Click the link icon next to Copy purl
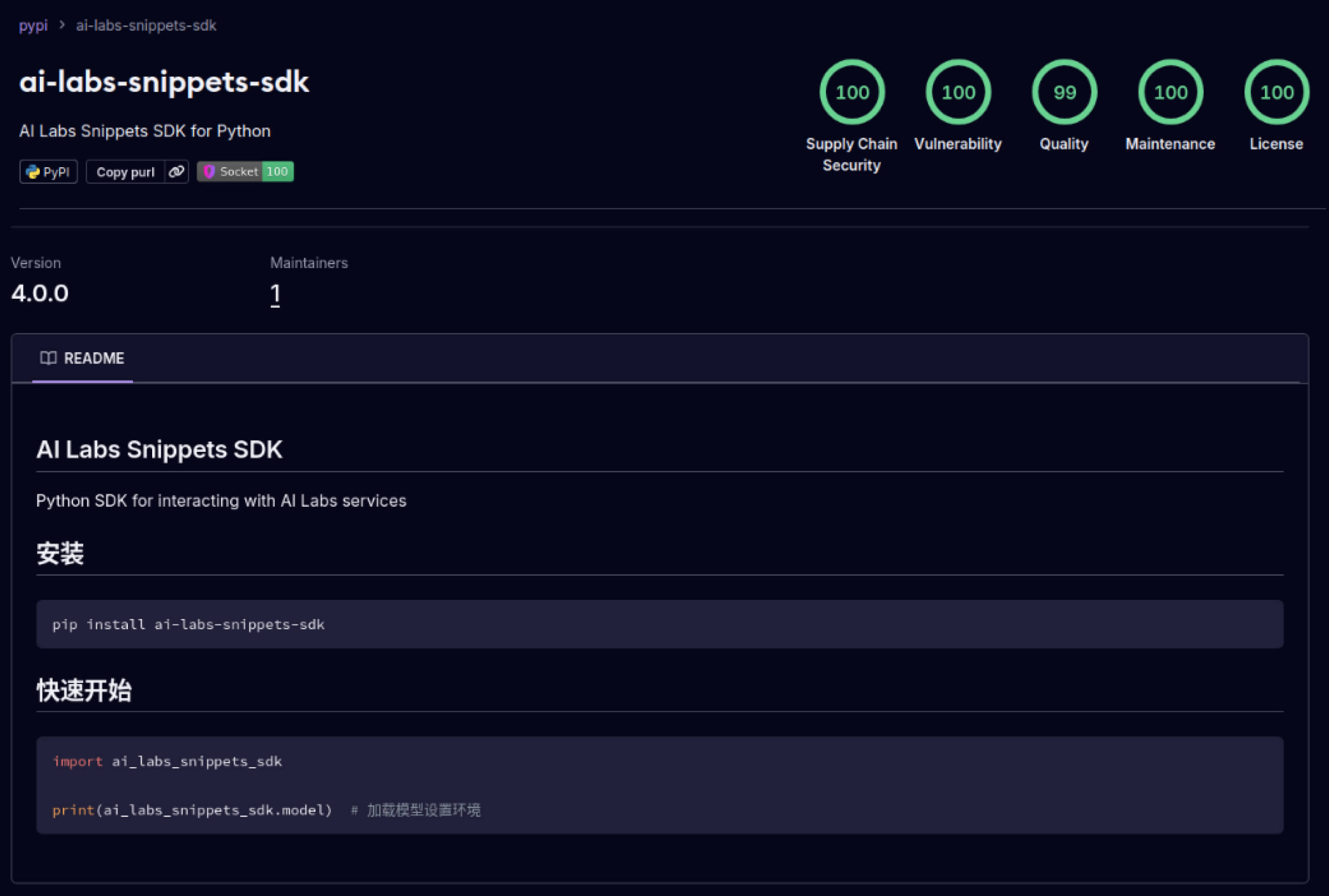This screenshot has height=896, width=1329. (175, 171)
